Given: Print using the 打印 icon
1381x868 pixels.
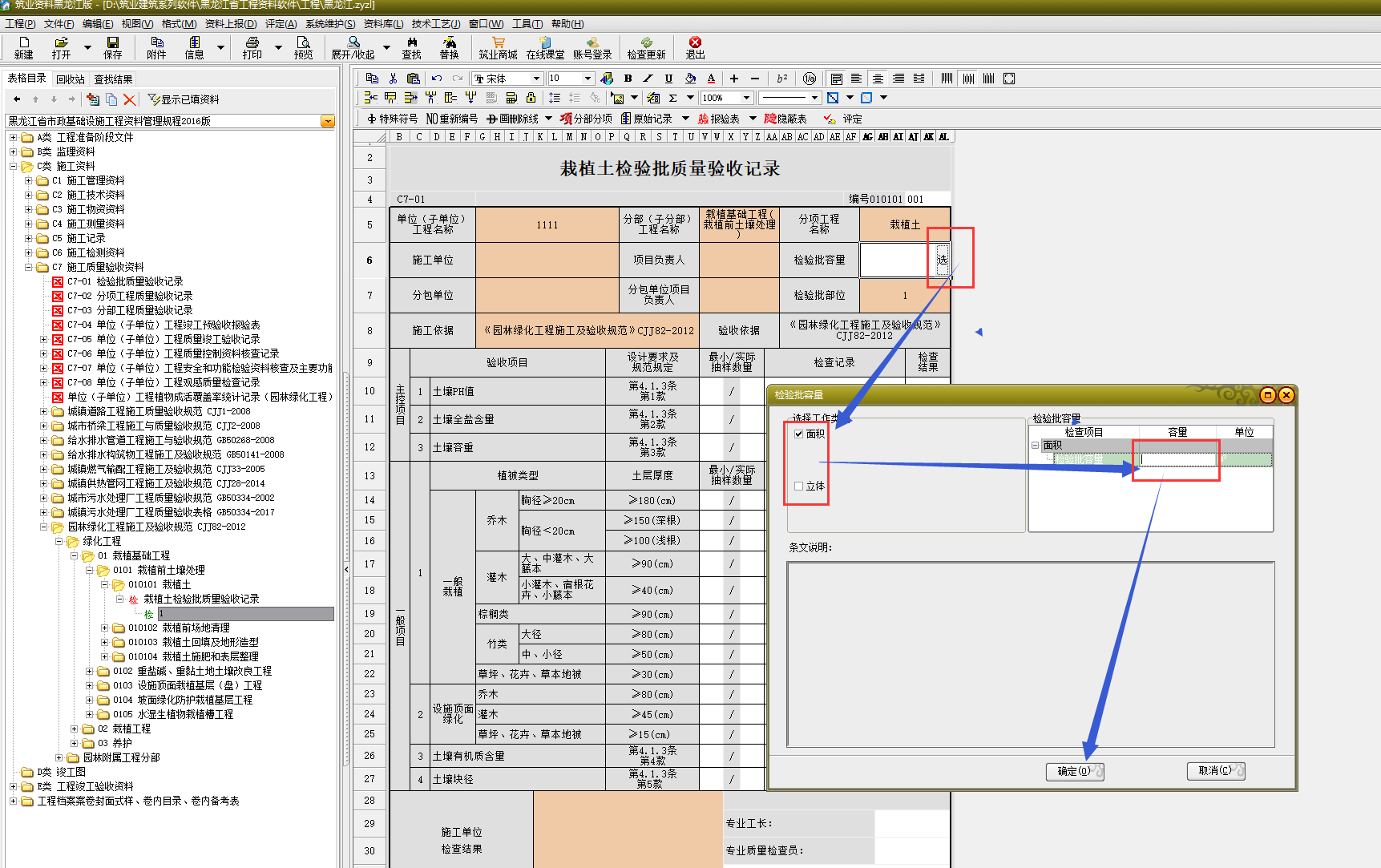Looking at the screenshot, I should pyautogui.click(x=252, y=48).
